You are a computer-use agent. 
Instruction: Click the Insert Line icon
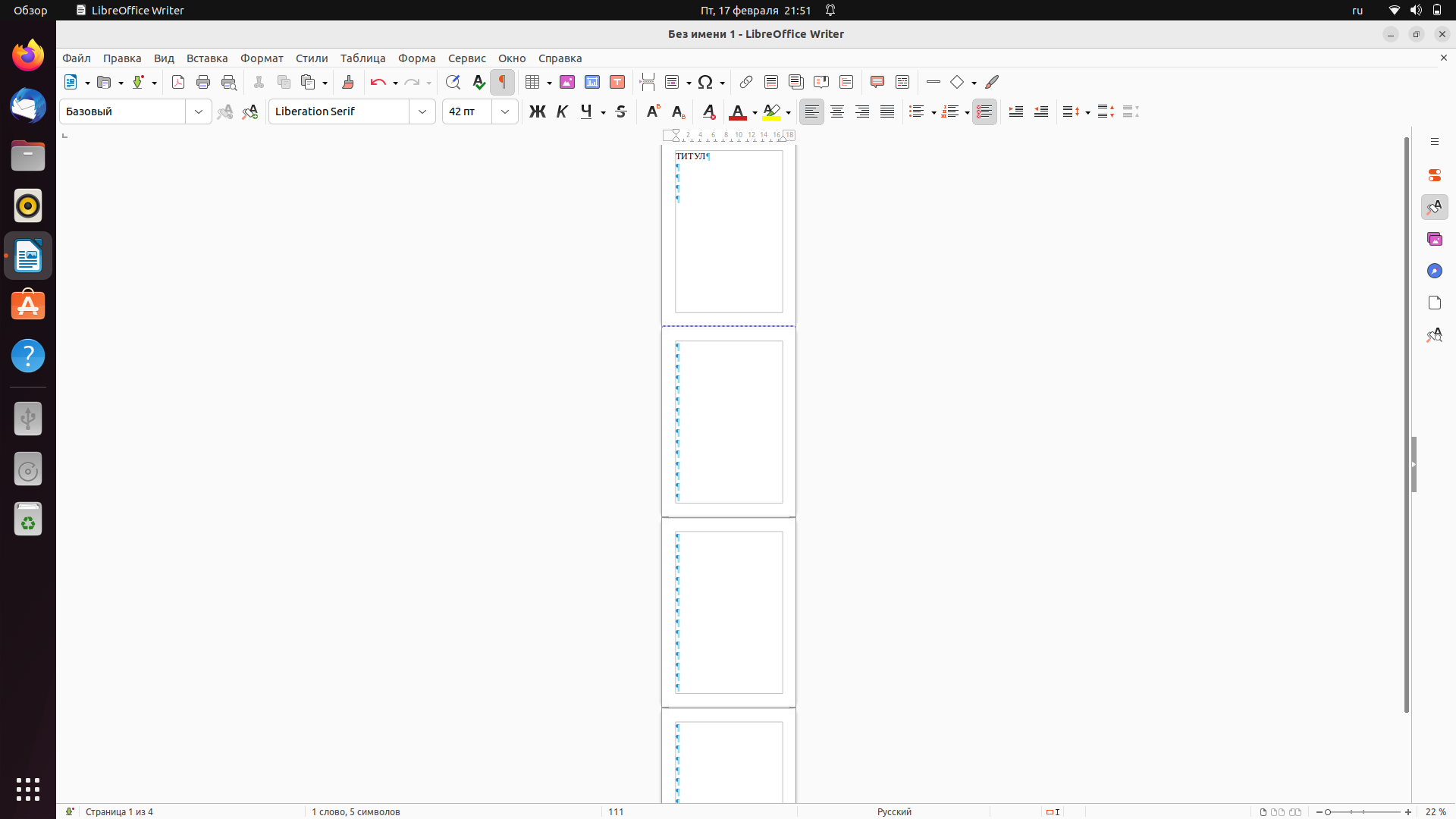(x=934, y=82)
